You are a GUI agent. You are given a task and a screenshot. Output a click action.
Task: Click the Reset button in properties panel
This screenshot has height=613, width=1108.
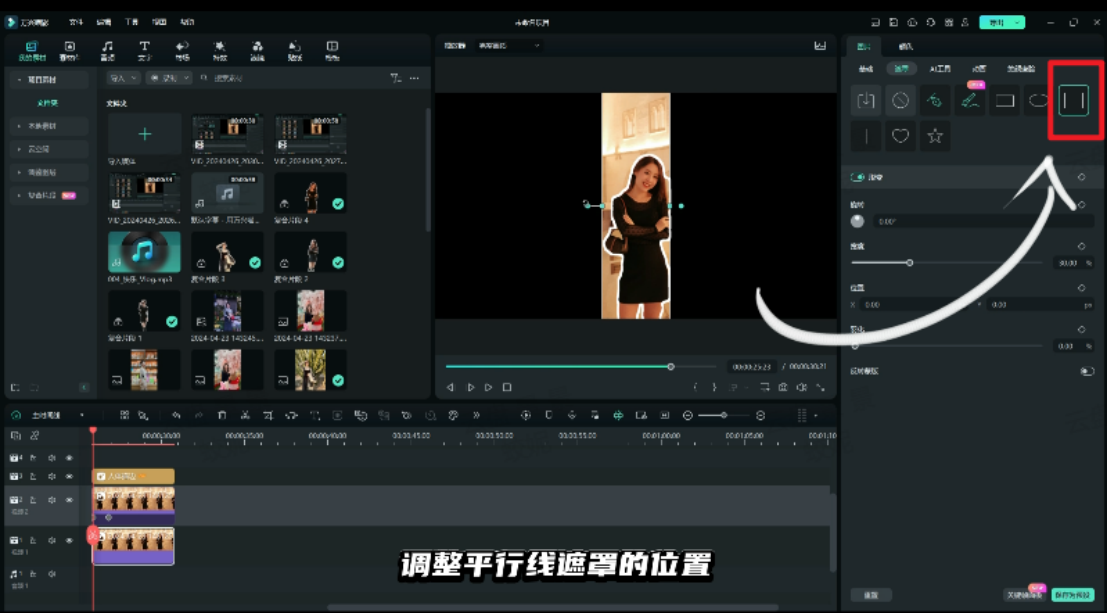[x=871, y=595]
